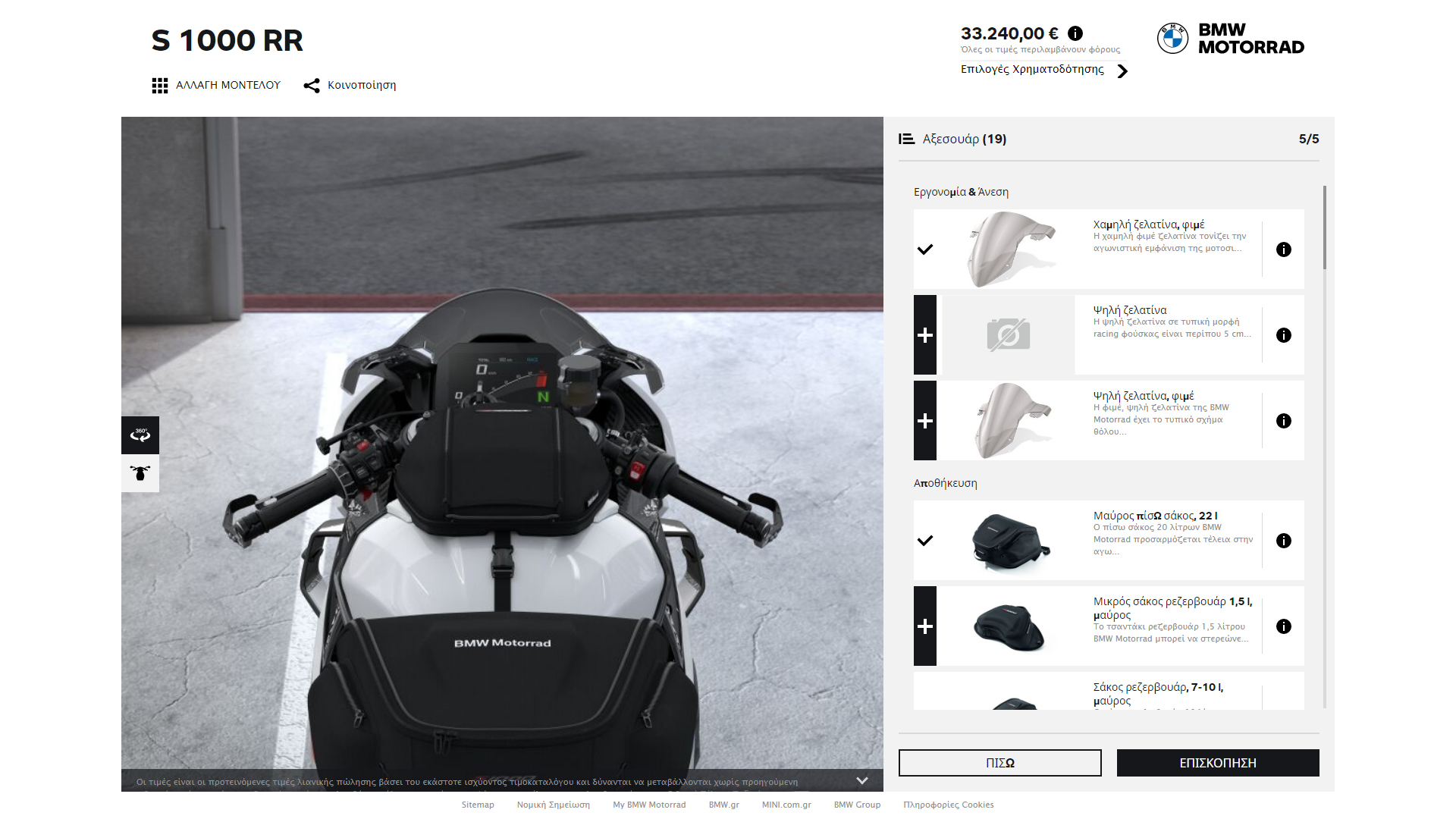Open BMW.gr footer link

724,805
